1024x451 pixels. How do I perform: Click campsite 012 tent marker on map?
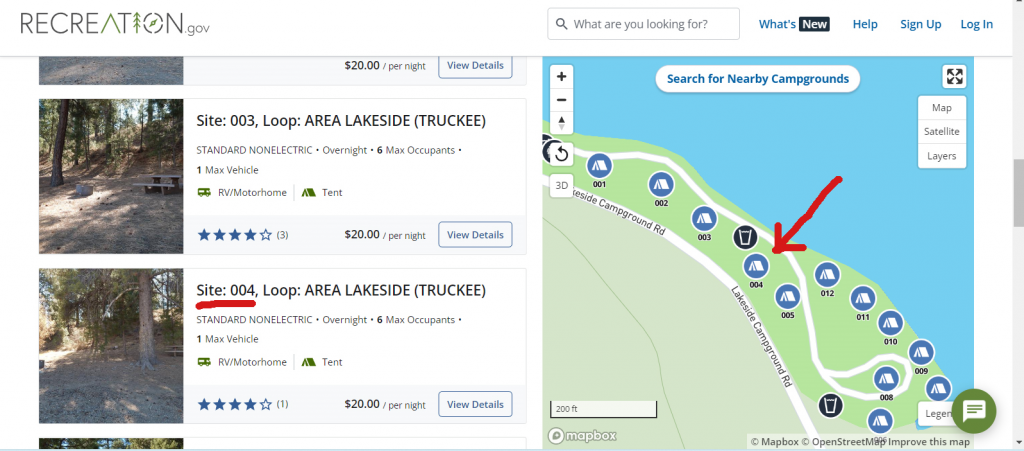(826, 274)
